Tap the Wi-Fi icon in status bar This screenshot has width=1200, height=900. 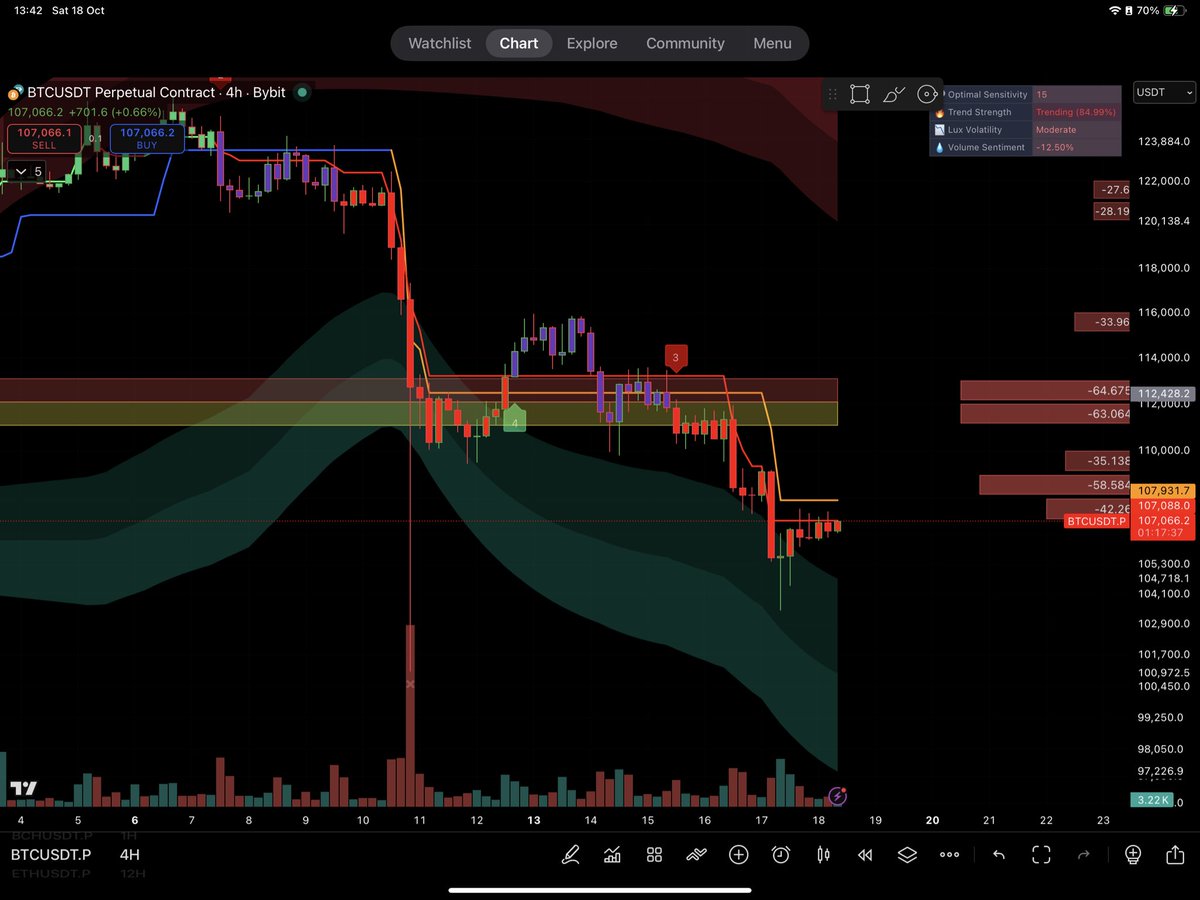(x=1116, y=10)
